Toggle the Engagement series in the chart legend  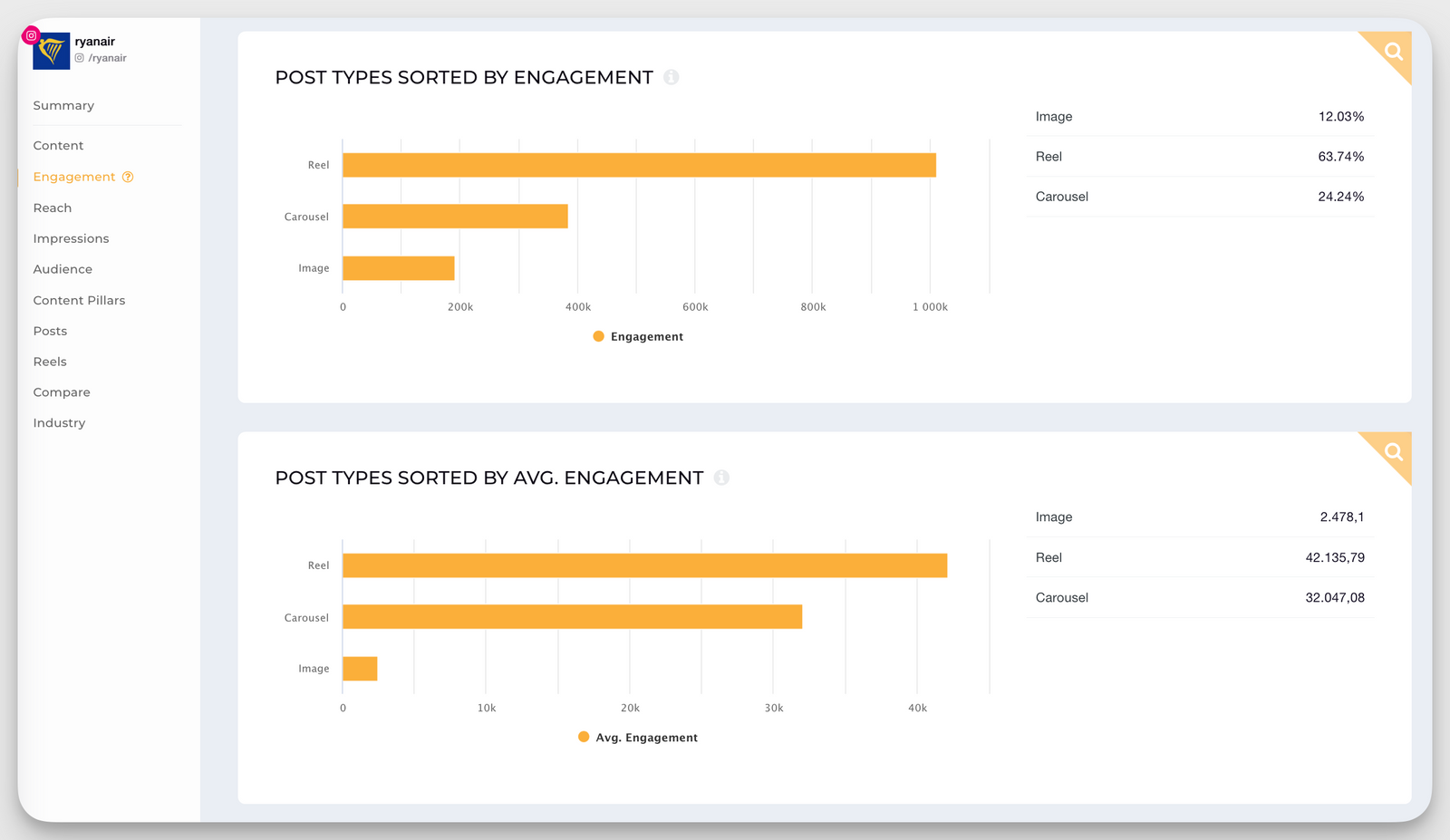(x=637, y=336)
